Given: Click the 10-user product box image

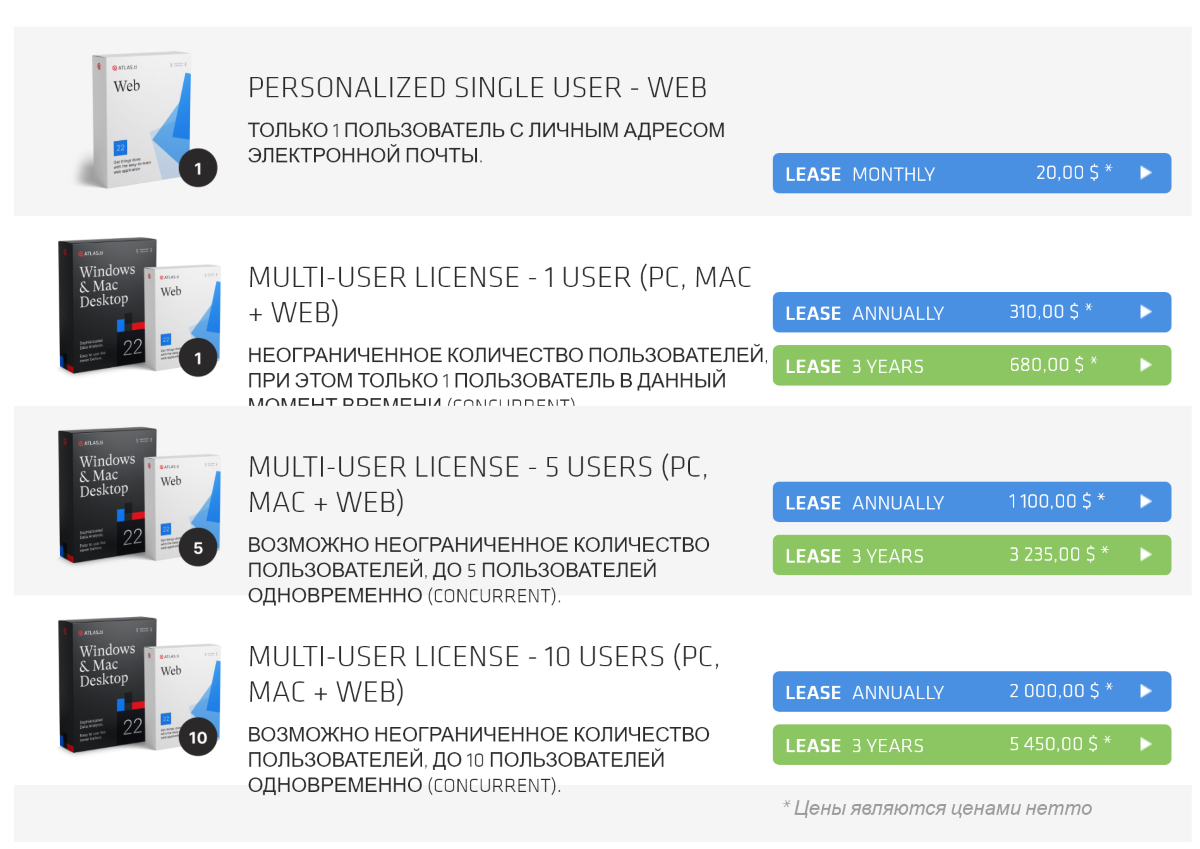Looking at the screenshot, I should coord(138,687).
